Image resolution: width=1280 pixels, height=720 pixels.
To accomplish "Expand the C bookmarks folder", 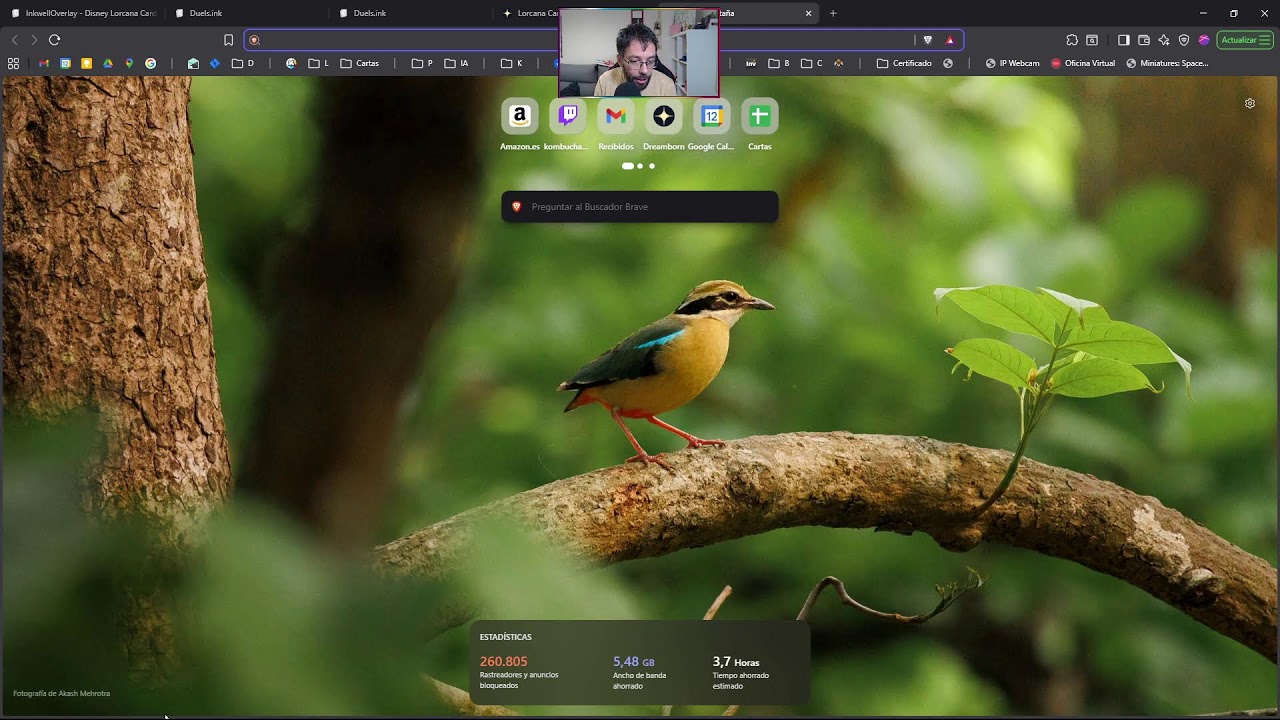I will click(x=812, y=63).
